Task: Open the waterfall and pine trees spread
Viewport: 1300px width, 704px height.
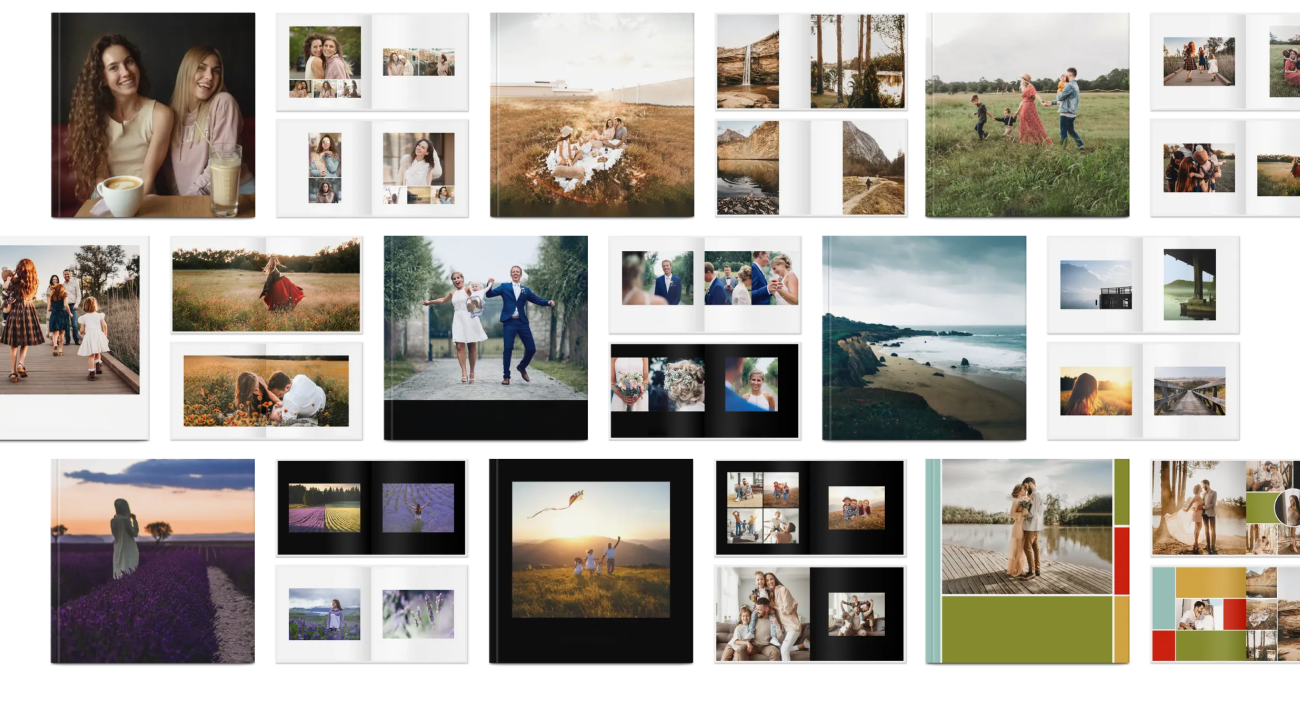Action: tap(811, 62)
